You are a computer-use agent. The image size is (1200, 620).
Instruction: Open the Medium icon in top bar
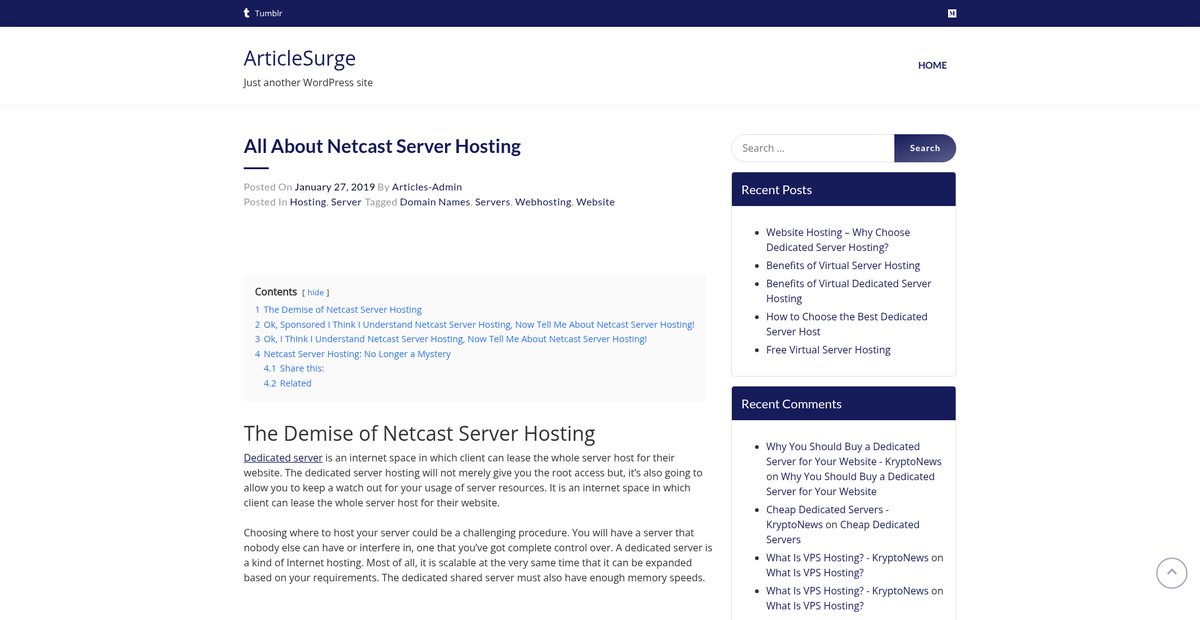click(x=952, y=13)
